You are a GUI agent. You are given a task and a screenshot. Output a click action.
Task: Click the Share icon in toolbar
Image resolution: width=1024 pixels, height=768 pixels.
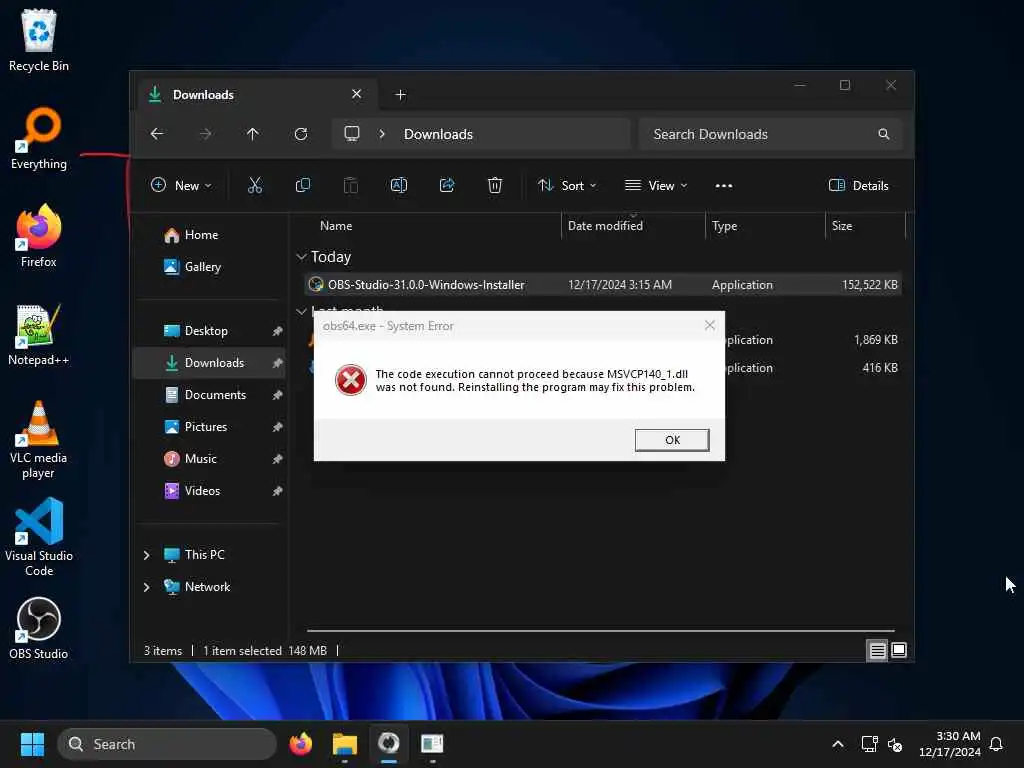tap(447, 185)
